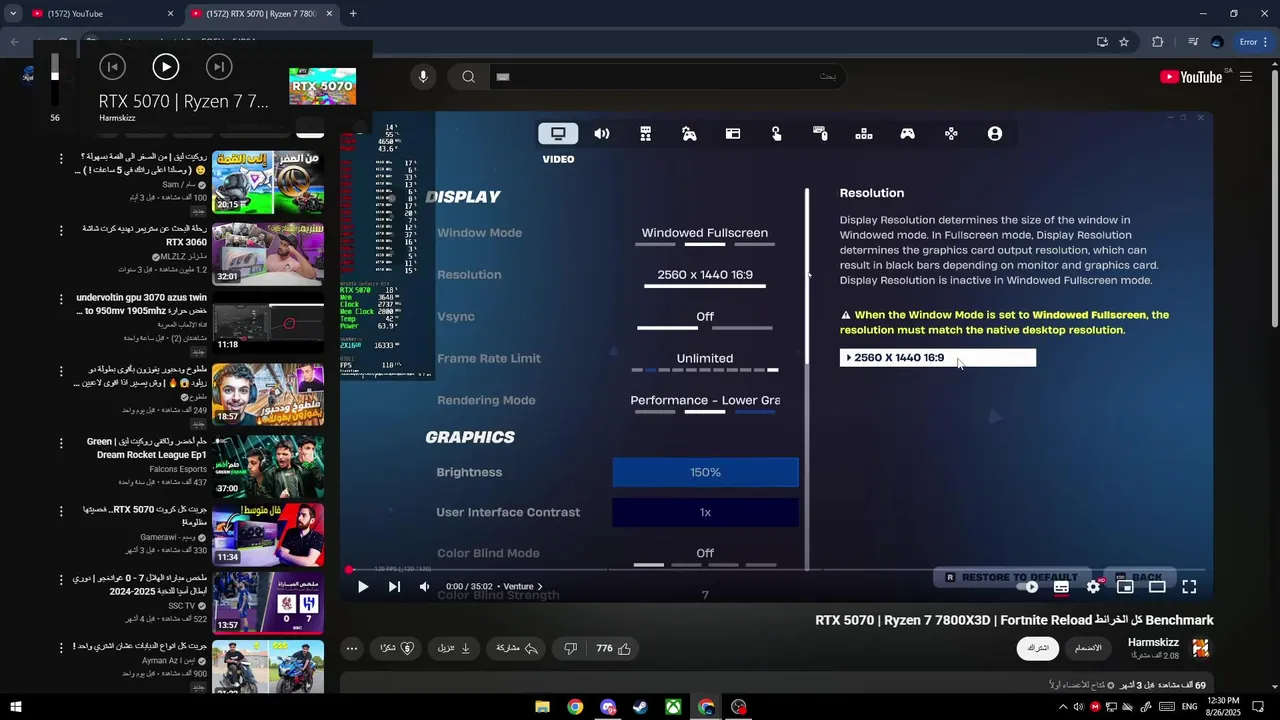Open the video player settings gear
The image size is (1280, 720).
(1093, 587)
